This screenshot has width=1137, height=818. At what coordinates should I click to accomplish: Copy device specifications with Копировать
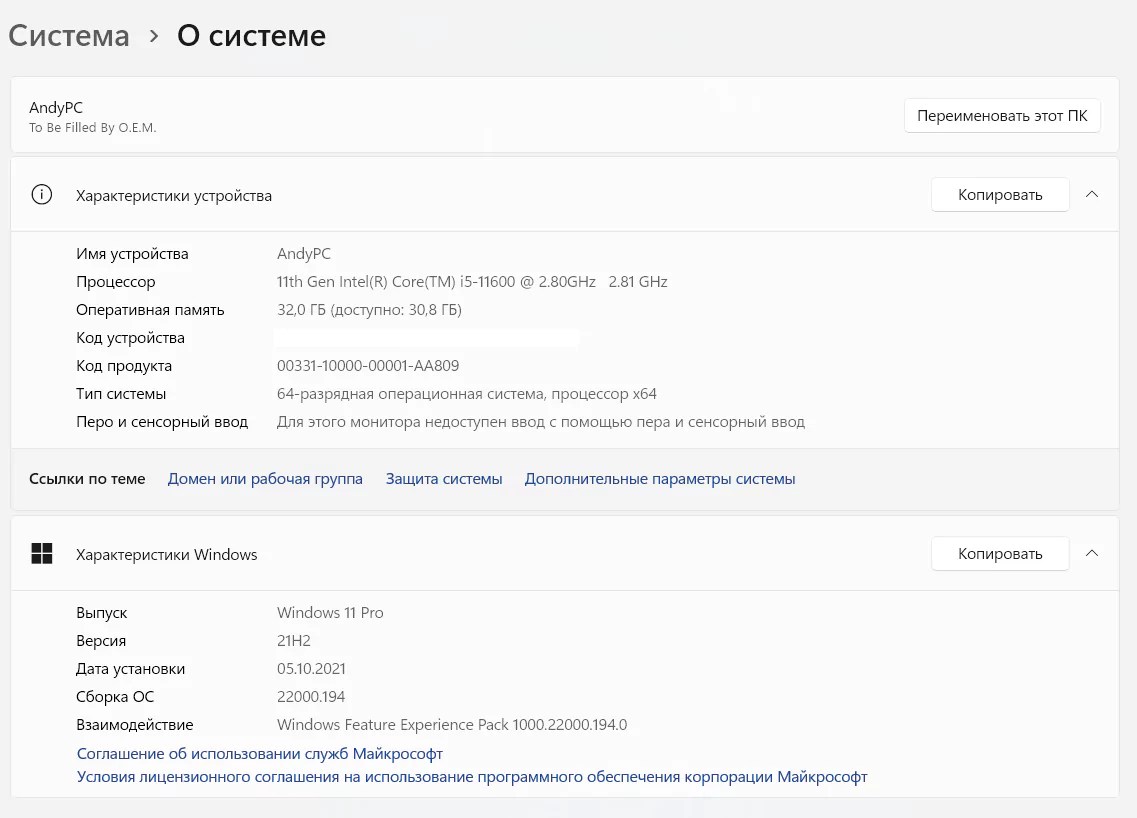tap(1000, 194)
